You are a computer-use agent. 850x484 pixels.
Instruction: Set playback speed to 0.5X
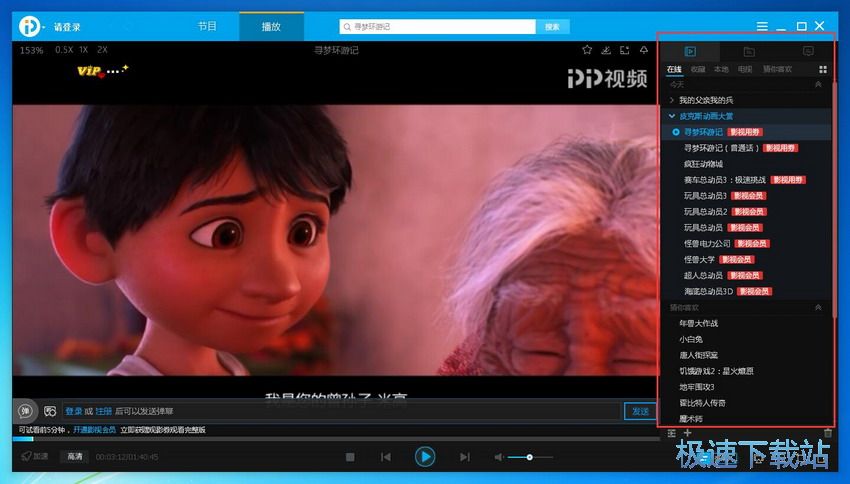64,50
